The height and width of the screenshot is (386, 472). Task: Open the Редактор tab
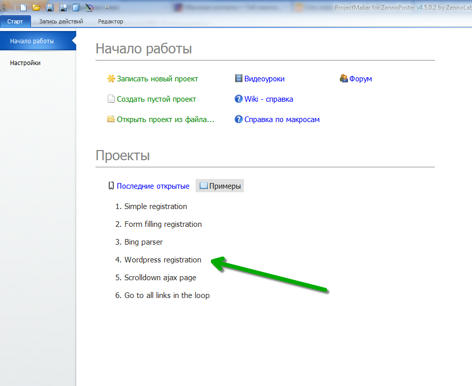point(110,21)
